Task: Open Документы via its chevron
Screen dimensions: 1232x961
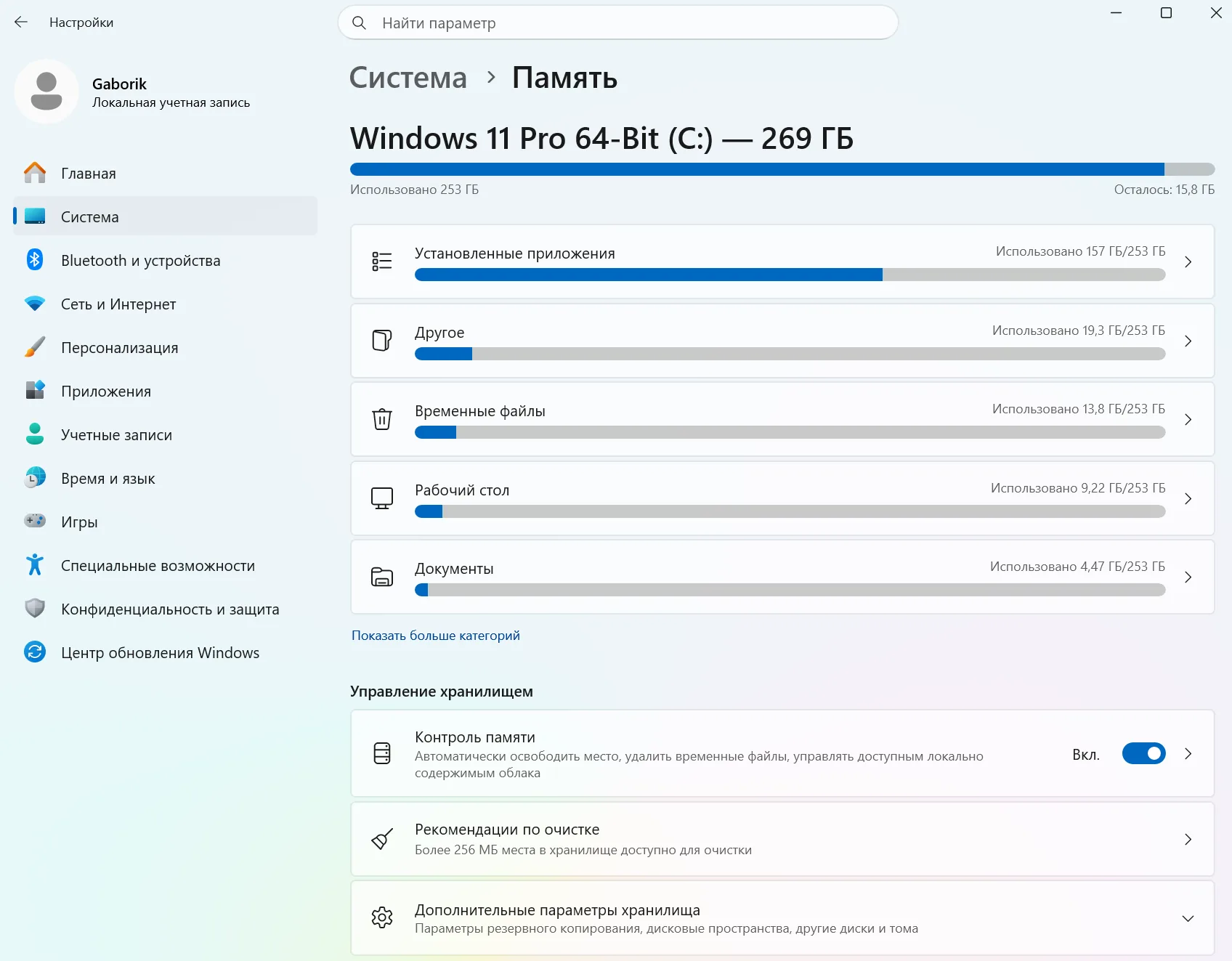Action: pos(1188,577)
